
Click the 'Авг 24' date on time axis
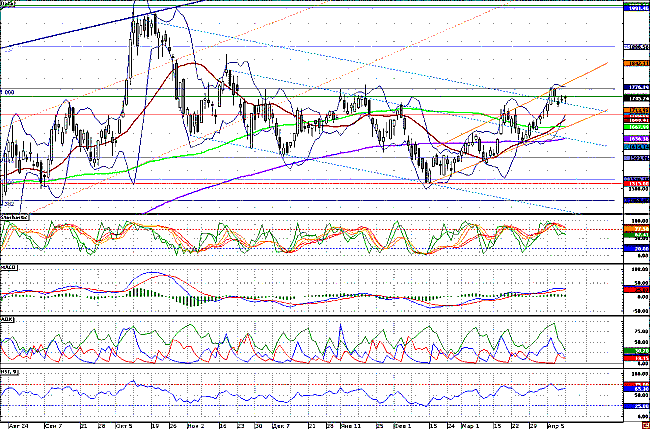click(16, 425)
